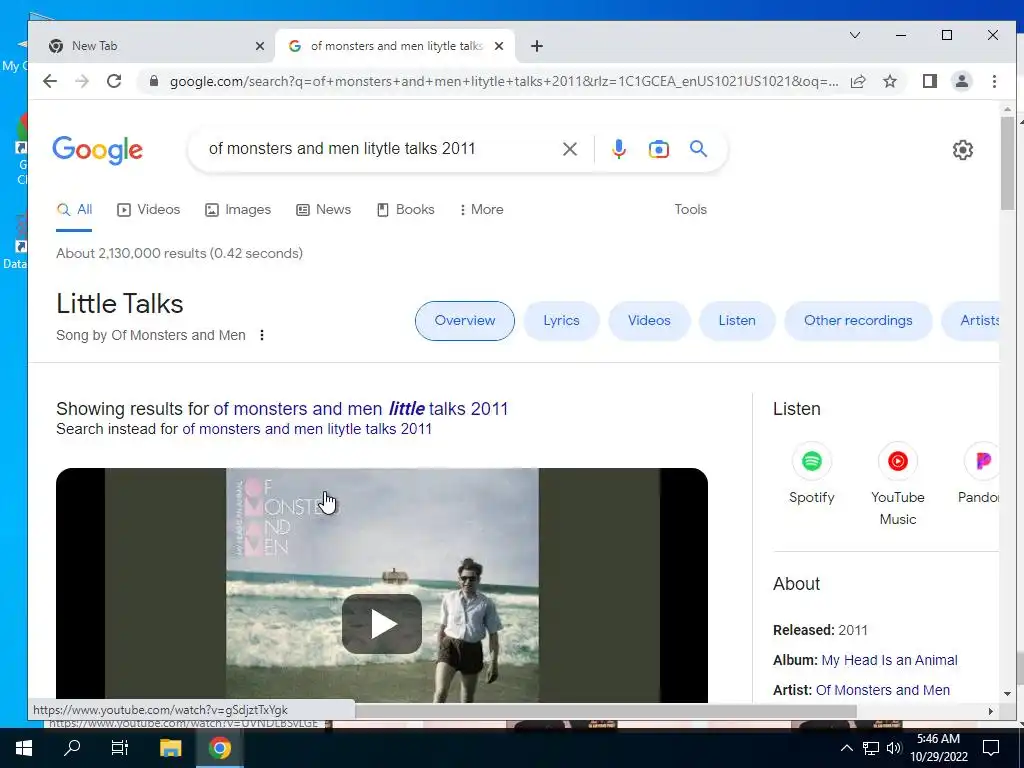The image size is (1024, 768).
Task: Open three-dot options beside song subtitle
Action: click(x=262, y=335)
